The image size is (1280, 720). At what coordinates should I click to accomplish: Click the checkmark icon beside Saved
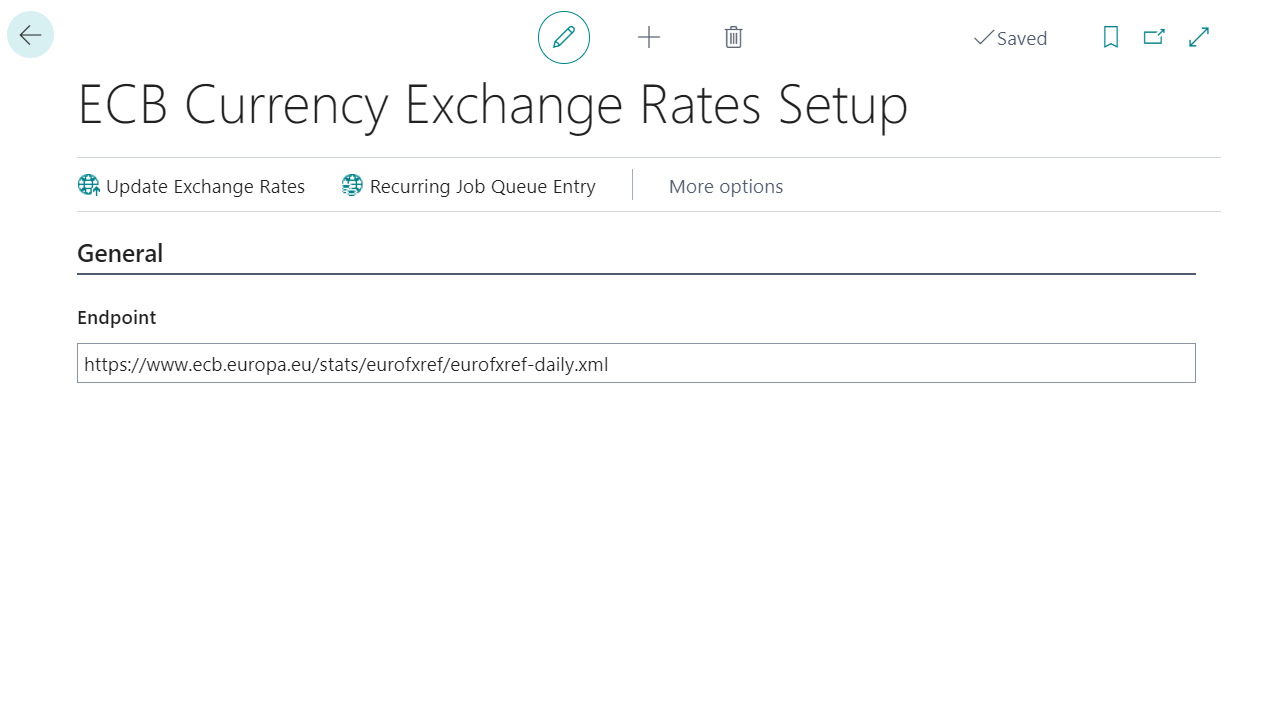click(x=984, y=38)
